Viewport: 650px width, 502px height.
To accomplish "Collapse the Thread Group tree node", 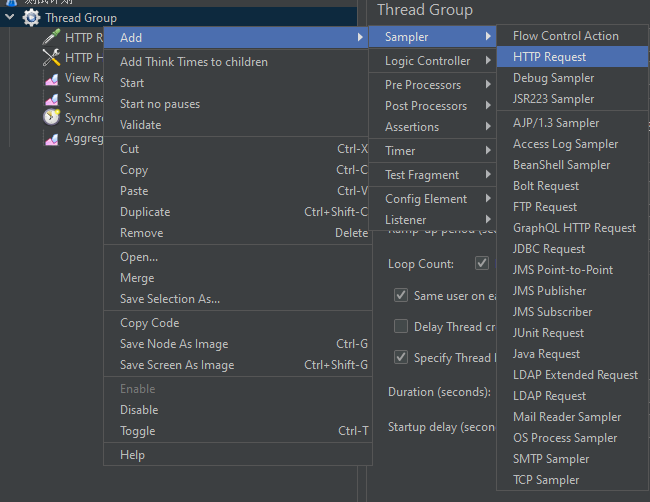I will pos(10,17).
